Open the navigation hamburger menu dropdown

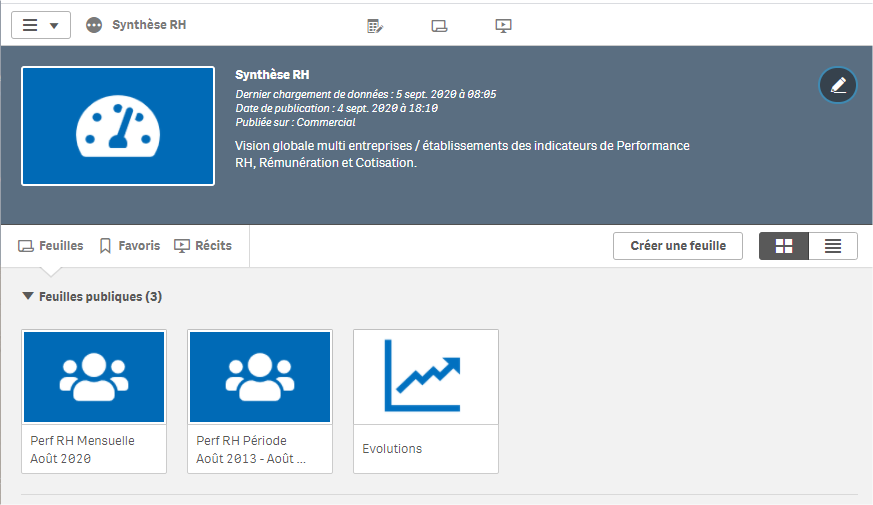(x=41, y=25)
